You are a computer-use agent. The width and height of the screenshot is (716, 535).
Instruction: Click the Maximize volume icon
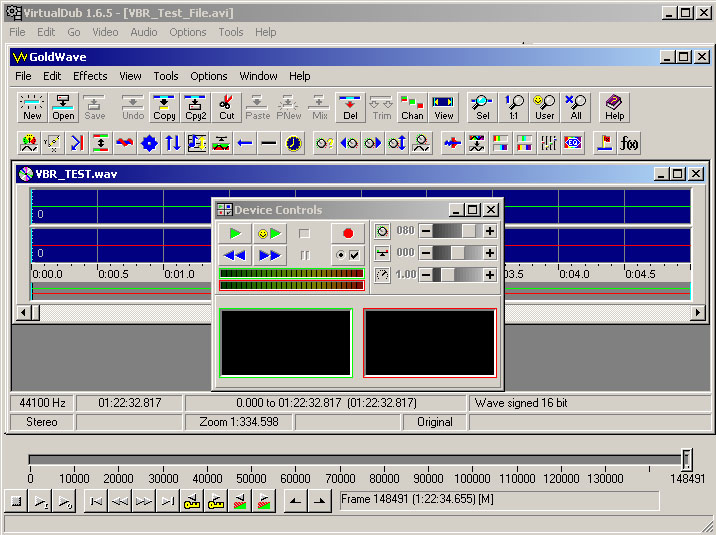point(397,143)
